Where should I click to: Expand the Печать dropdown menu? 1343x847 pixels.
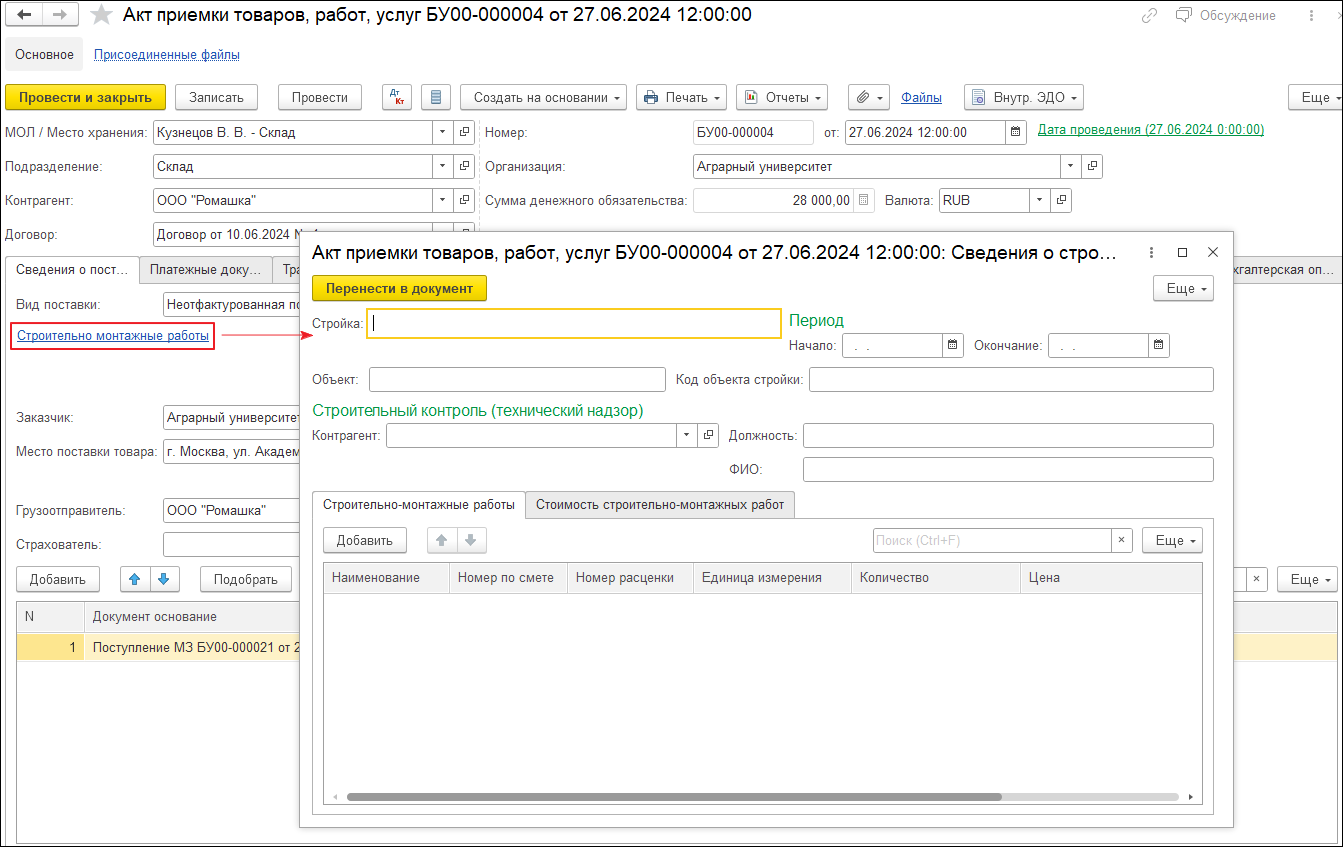(x=682, y=97)
